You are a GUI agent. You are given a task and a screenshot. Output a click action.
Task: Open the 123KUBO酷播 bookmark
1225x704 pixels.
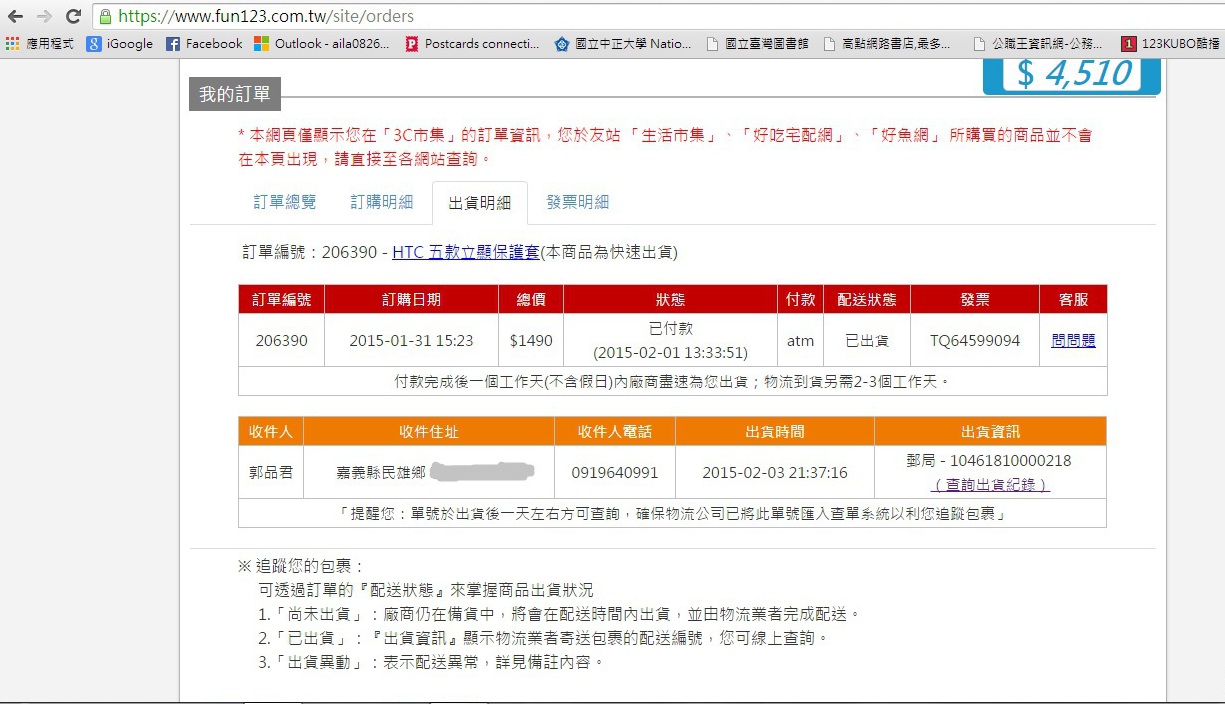tap(1170, 44)
